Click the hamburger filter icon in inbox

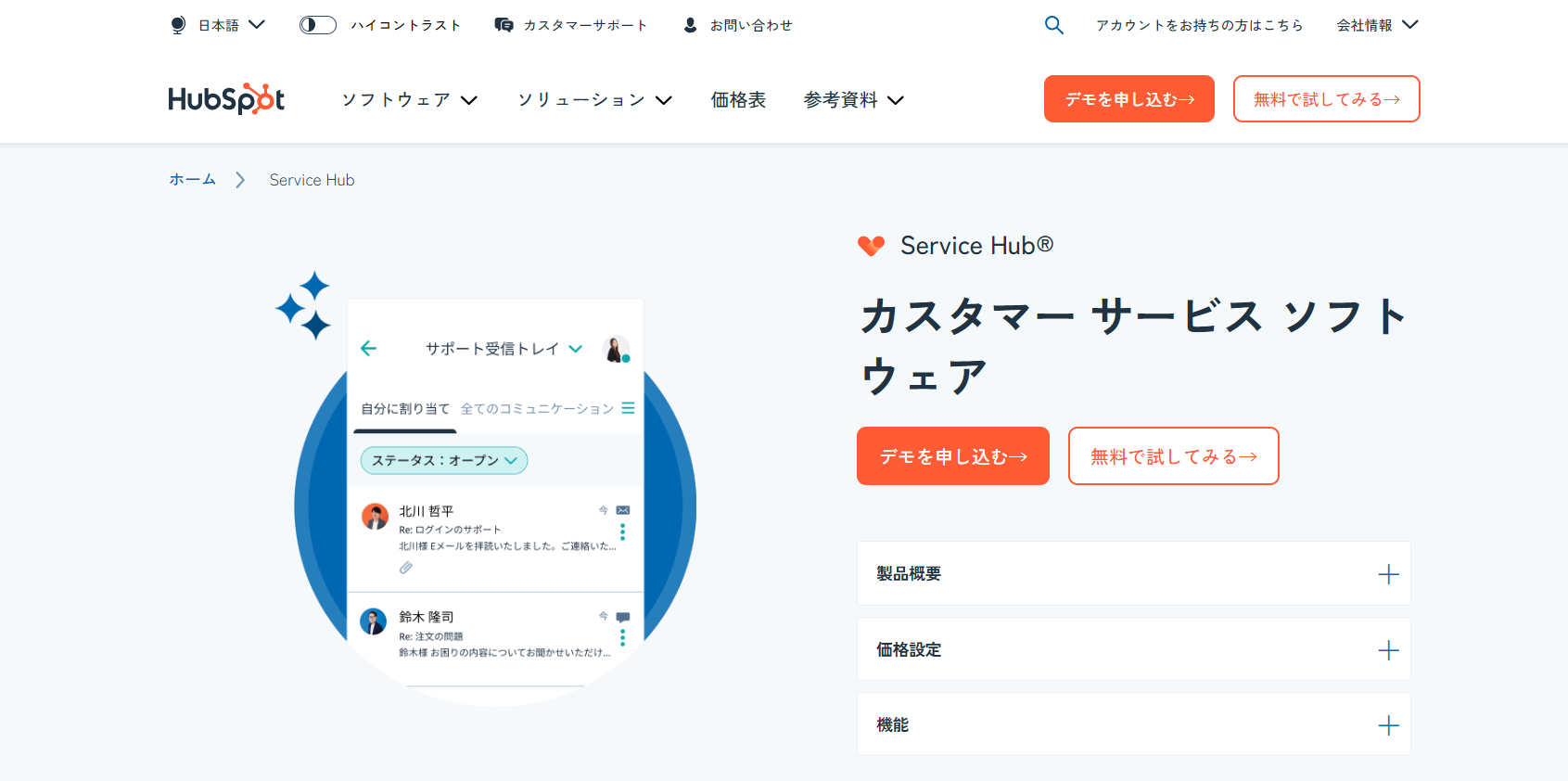[628, 408]
